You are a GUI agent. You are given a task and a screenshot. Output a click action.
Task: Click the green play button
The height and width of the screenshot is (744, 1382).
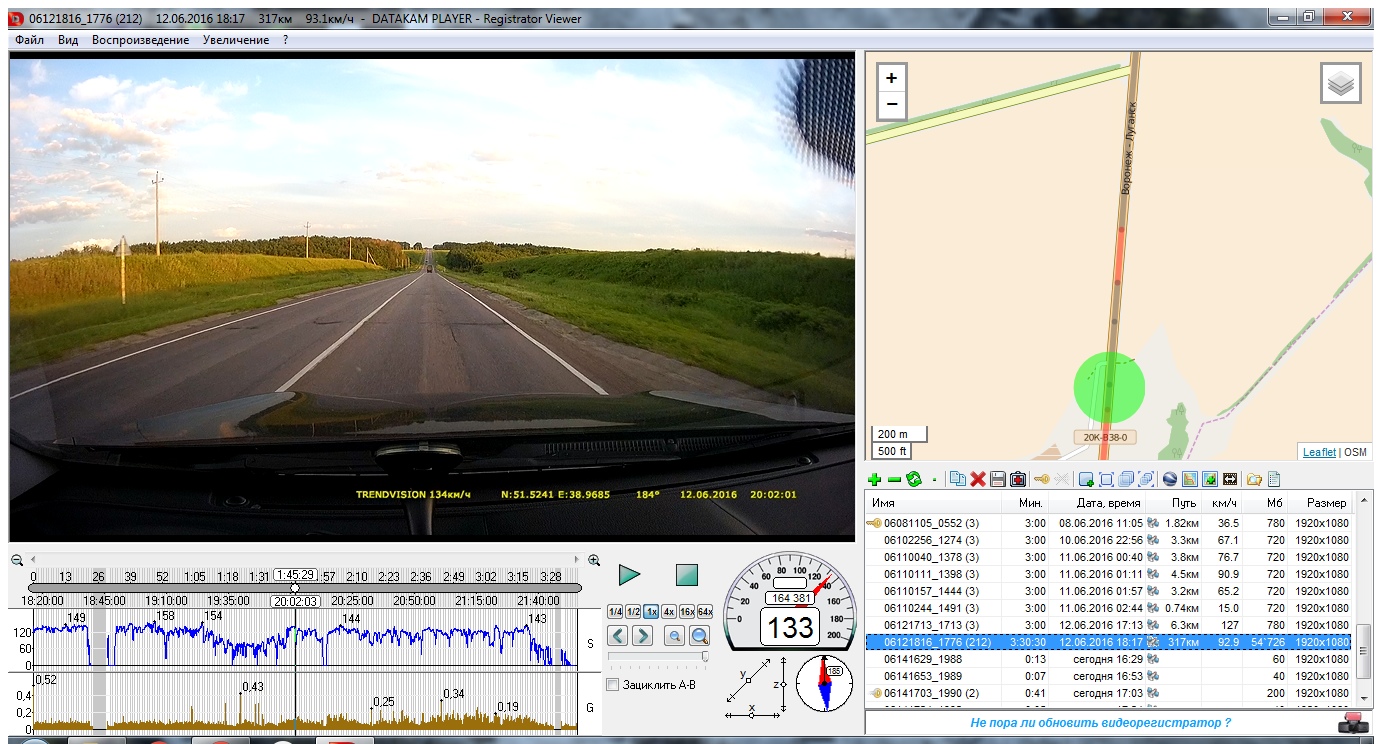629,575
